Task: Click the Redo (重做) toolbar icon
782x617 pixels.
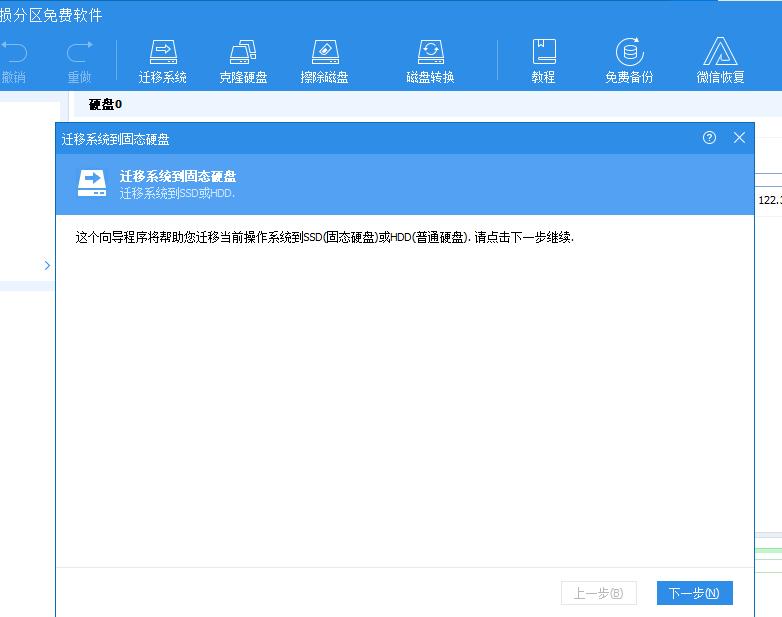Action: (79, 62)
